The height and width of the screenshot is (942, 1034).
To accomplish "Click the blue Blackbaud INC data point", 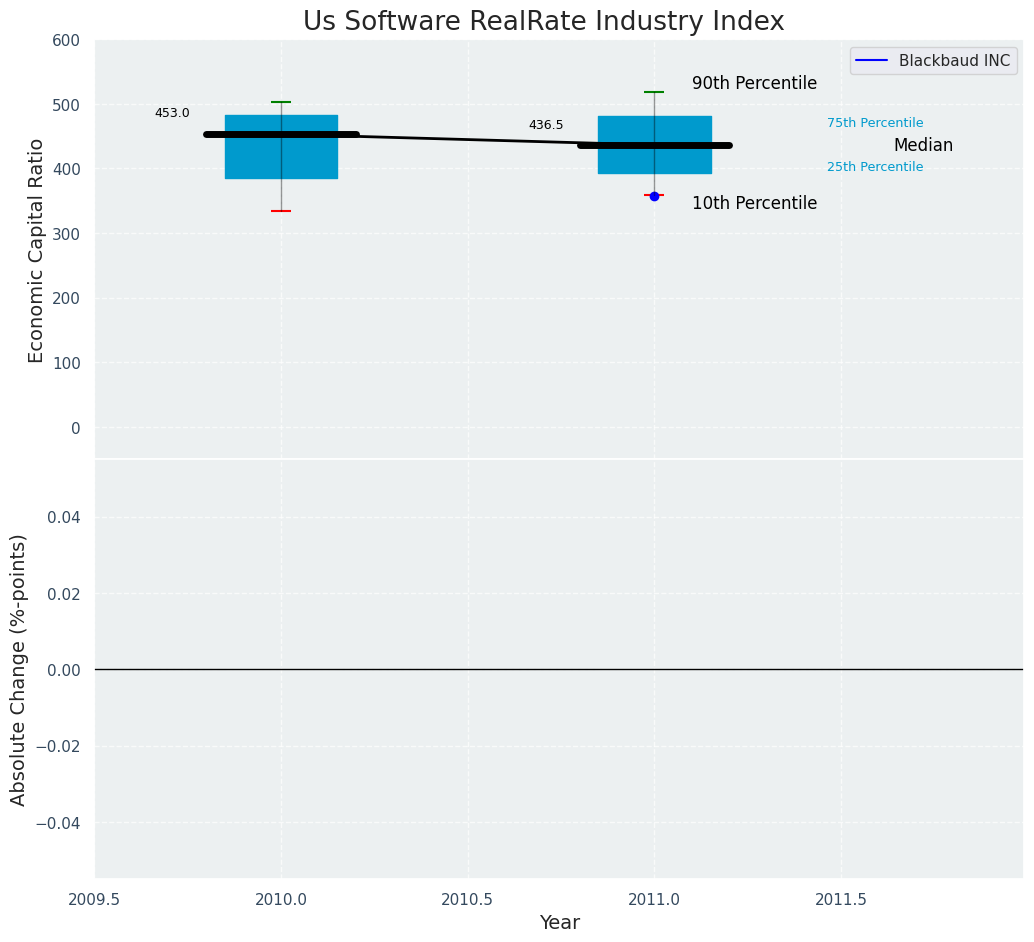I will 654,196.
